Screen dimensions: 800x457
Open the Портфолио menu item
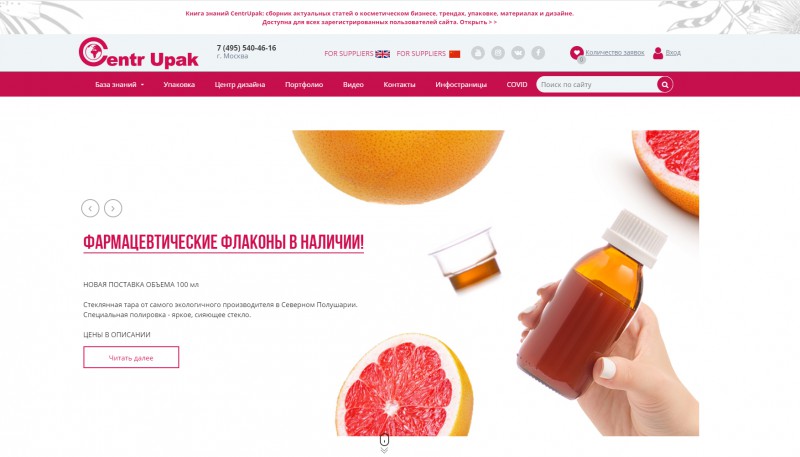tap(304, 85)
